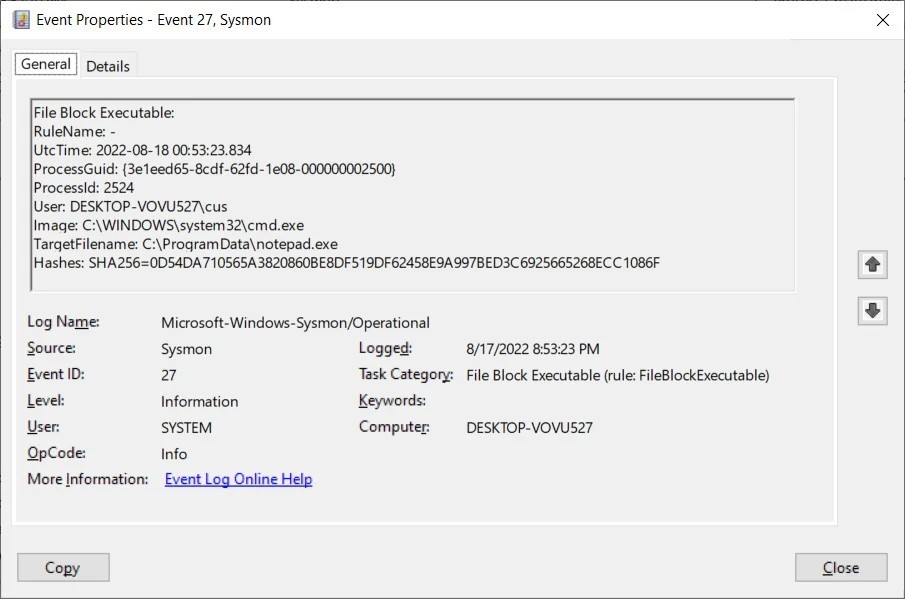Click the Computer field DESKTOP-VOVU527
Image resolution: width=905 pixels, height=599 pixels.
pyautogui.click(x=529, y=427)
